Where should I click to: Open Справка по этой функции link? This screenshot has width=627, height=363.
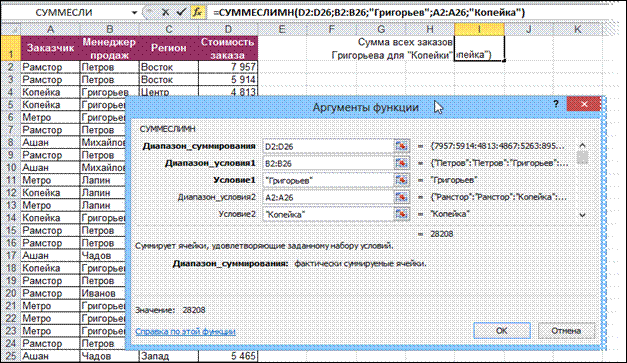185,331
